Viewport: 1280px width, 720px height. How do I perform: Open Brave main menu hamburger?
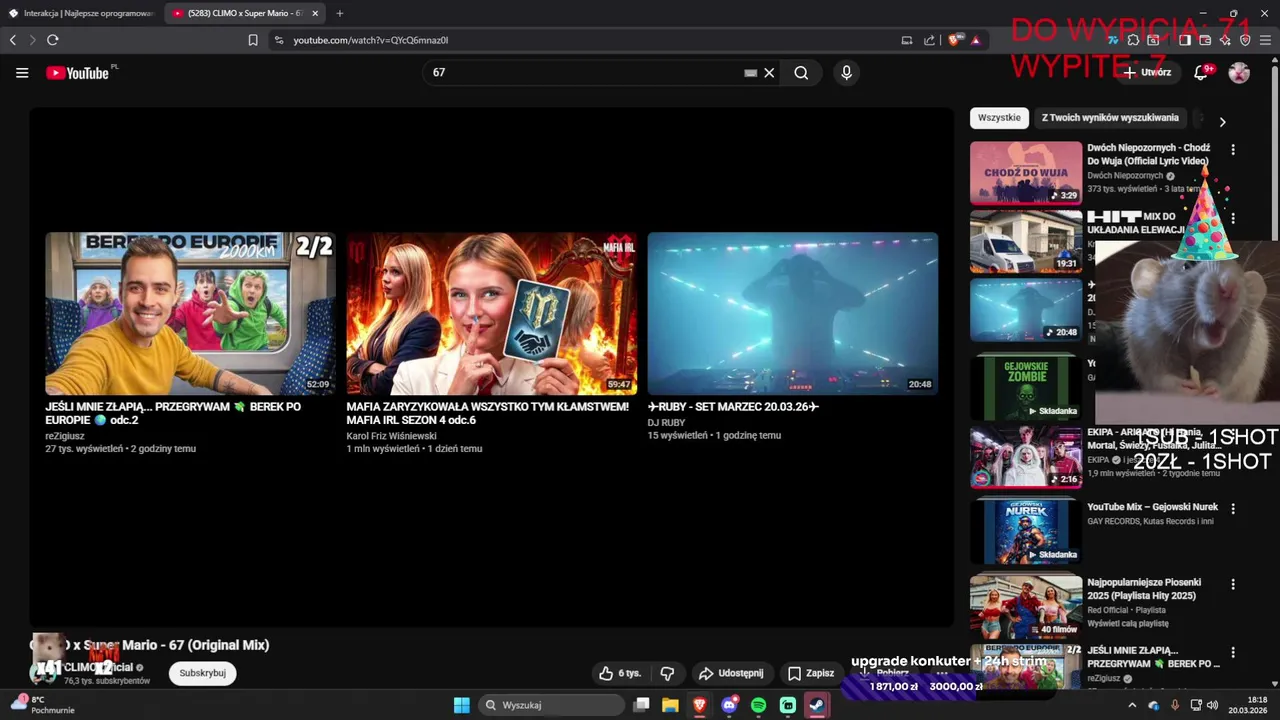(x=1265, y=40)
